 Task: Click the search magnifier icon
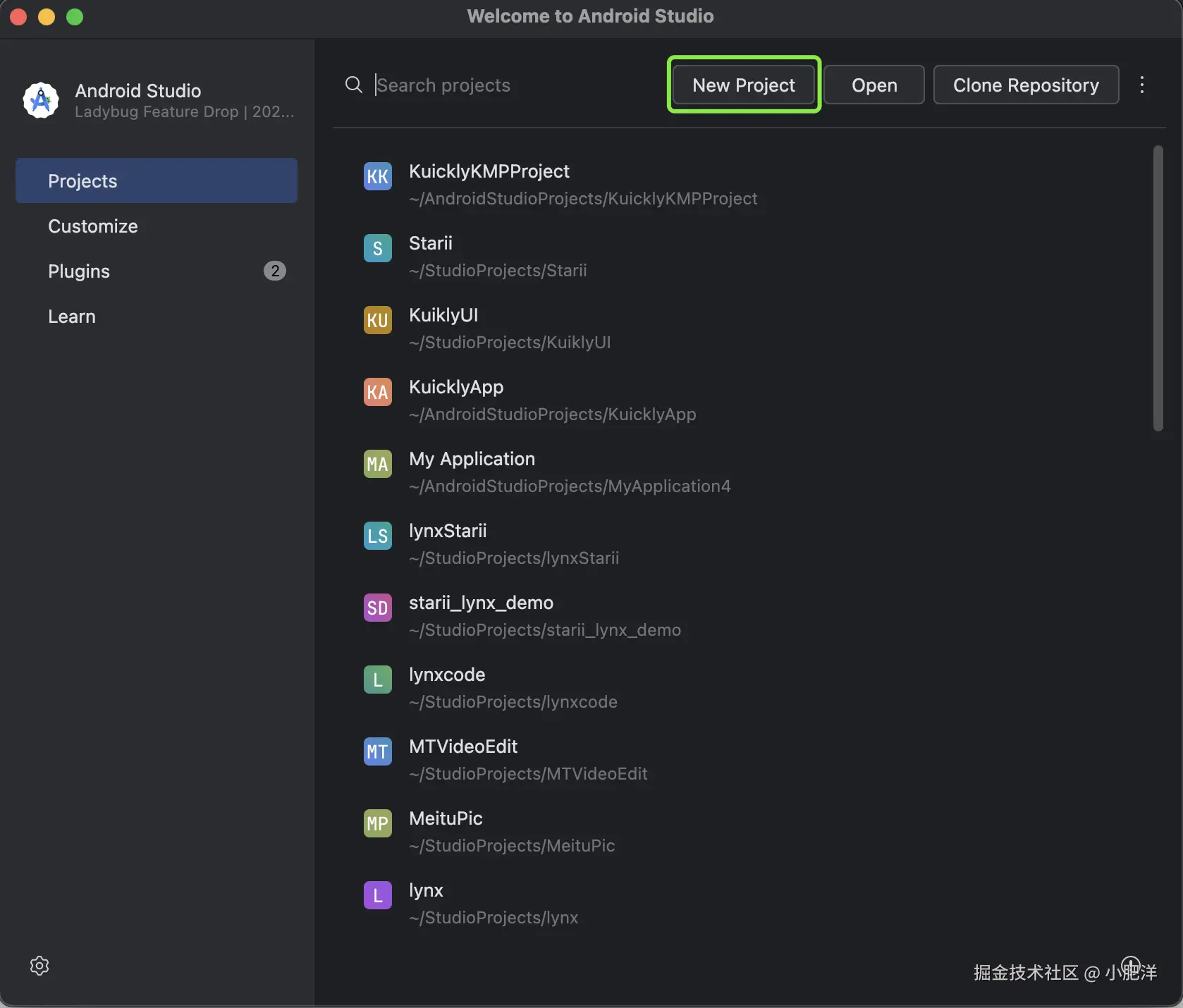point(354,85)
